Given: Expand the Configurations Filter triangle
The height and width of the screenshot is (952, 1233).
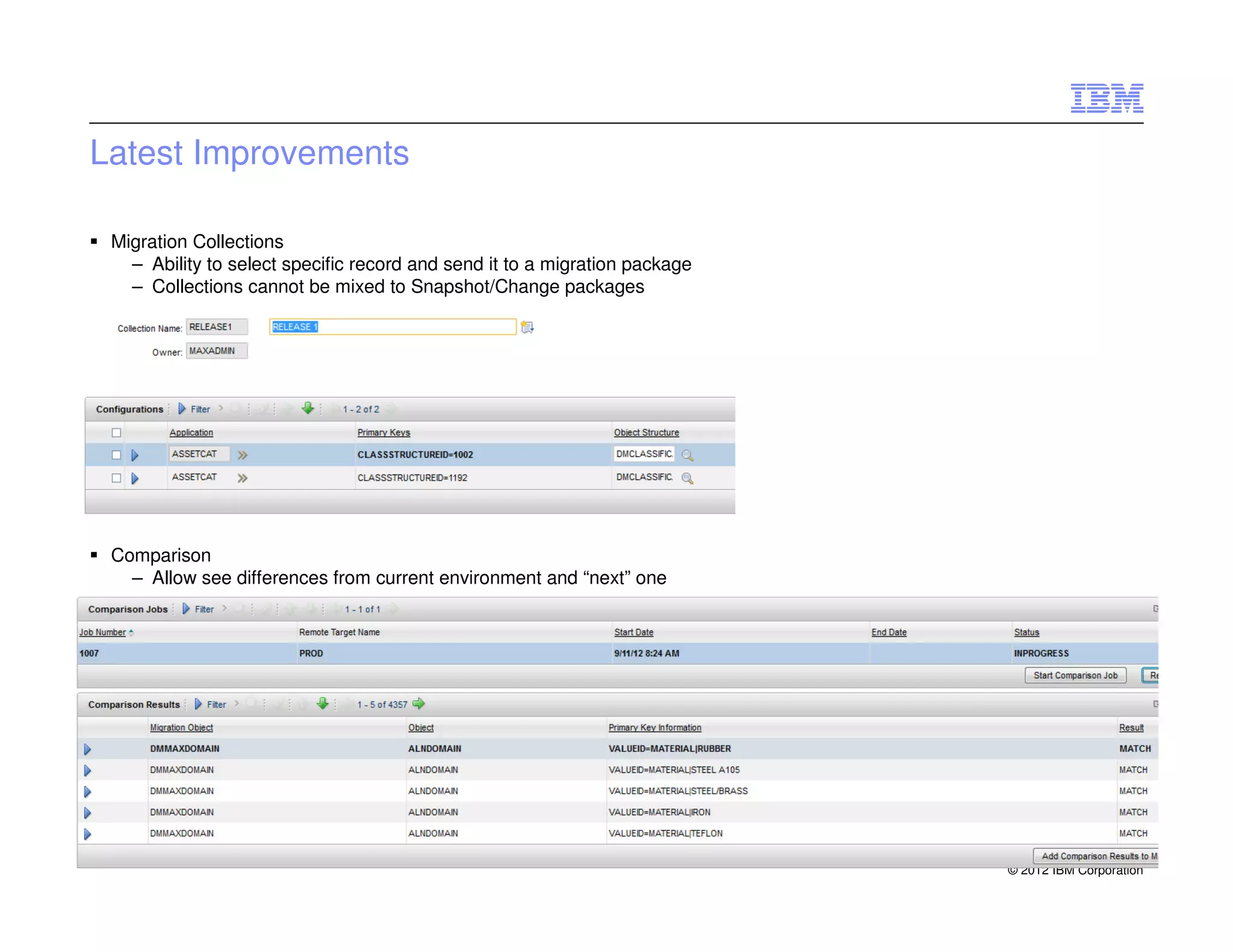Looking at the screenshot, I should [182, 409].
